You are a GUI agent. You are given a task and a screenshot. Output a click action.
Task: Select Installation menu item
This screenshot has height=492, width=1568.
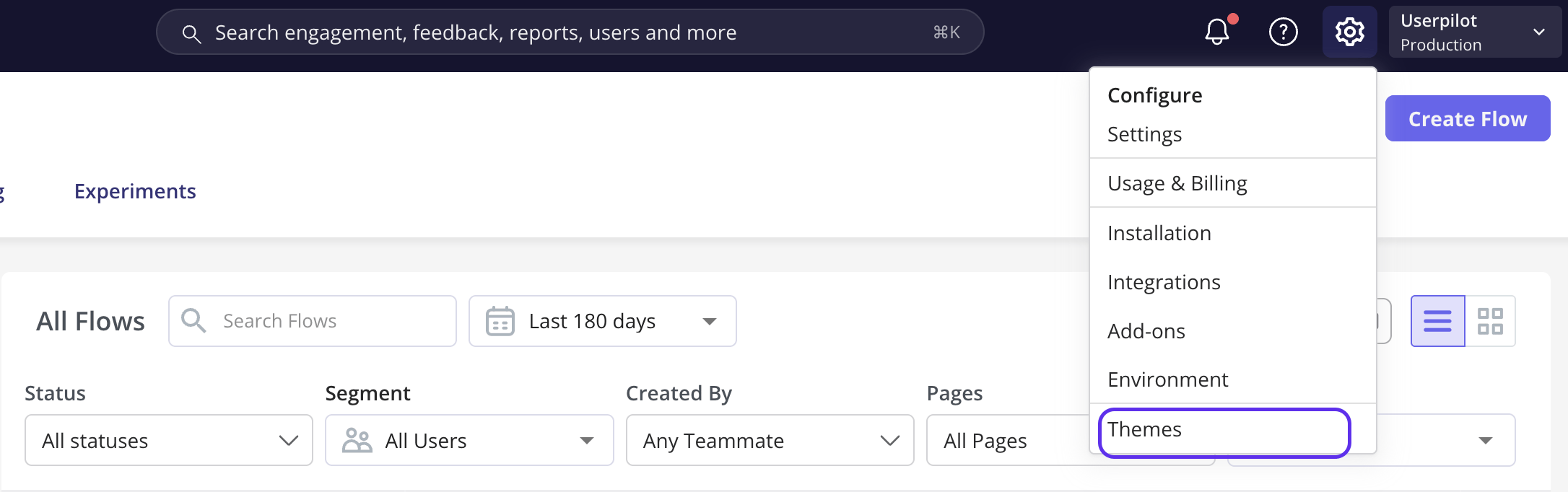pos(1233,233)
